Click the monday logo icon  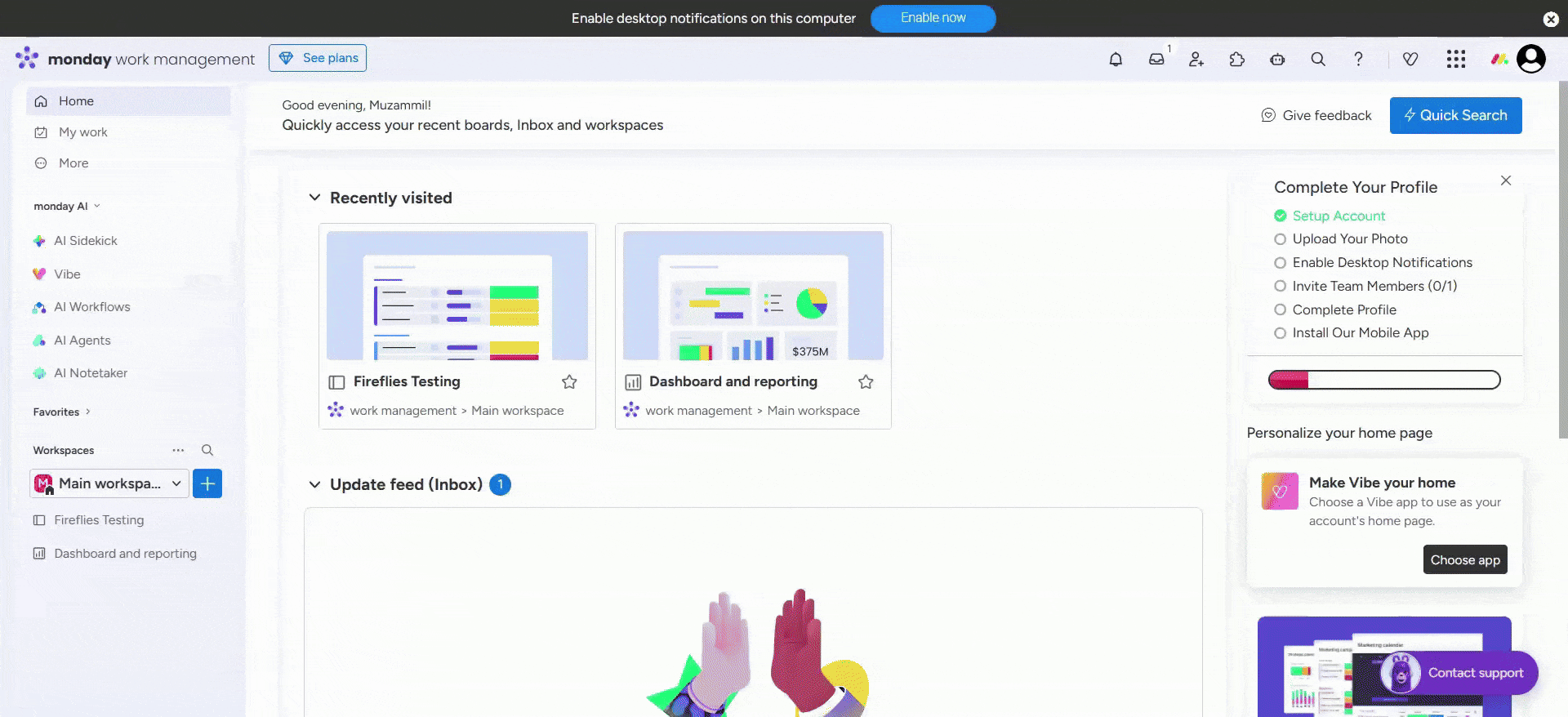(27, 58)
